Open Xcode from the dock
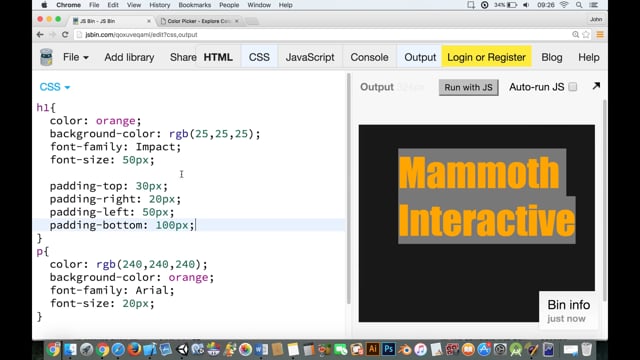Screen dimensions: 640x360 coord(150,349)
